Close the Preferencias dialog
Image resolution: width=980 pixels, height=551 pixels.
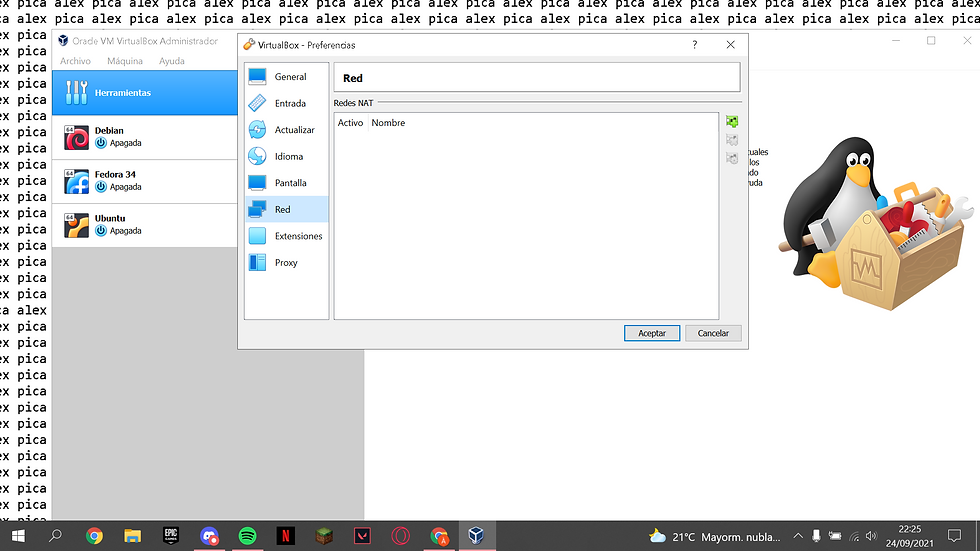point(730,45)
